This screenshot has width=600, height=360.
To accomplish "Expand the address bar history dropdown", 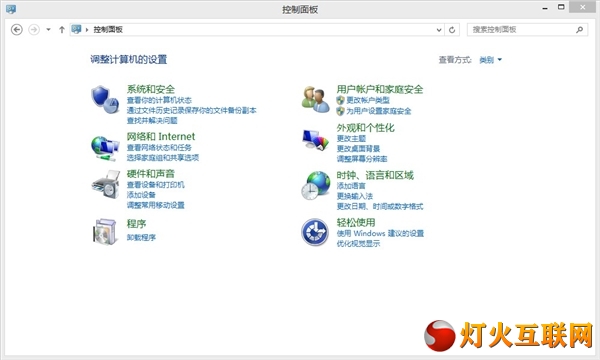I will (x=439, y=29).
